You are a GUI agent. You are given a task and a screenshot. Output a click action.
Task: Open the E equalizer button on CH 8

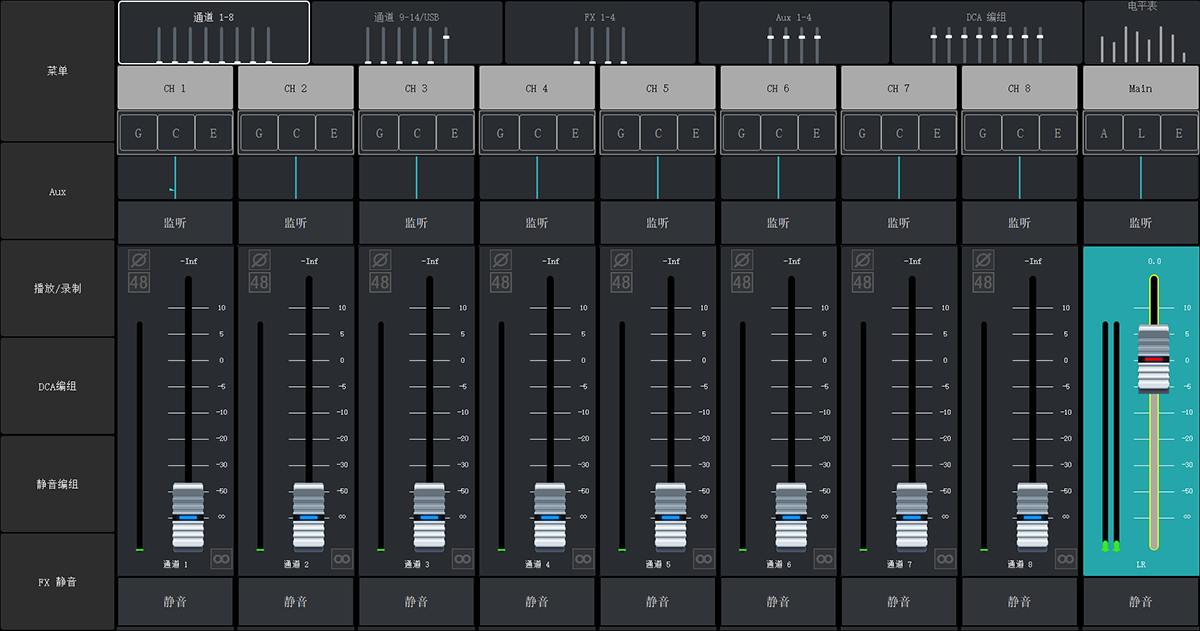coord(1057,133)
